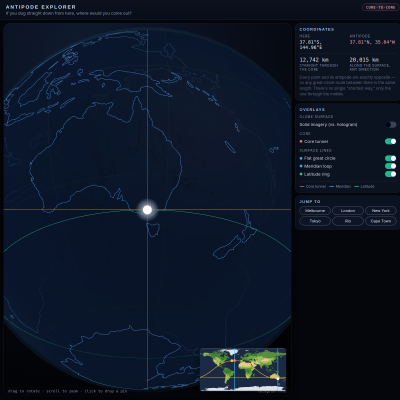Click the glowing white location pin on globe
400x400 pixels.
point(147,210)
